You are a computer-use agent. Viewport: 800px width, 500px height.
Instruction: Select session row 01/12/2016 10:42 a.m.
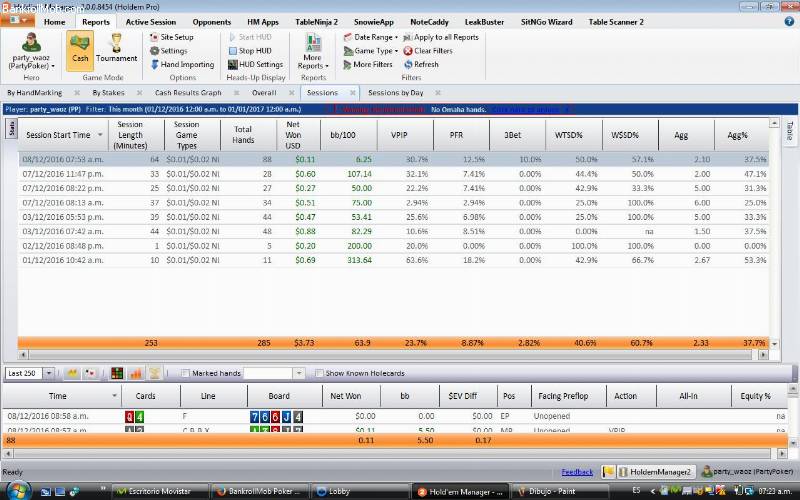point(393,260)
